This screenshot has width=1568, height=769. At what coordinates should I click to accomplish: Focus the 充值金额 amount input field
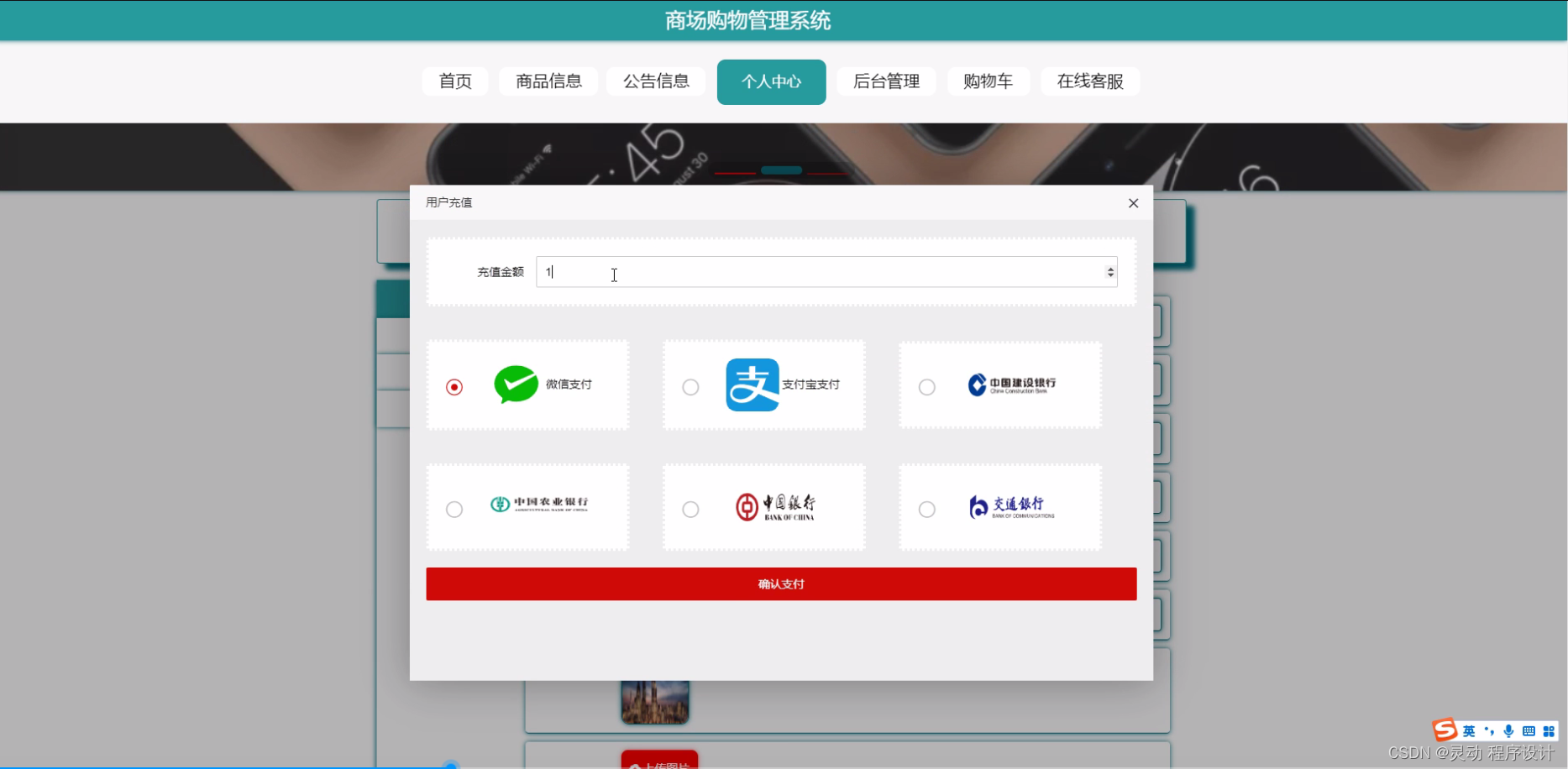pos(826,272)
